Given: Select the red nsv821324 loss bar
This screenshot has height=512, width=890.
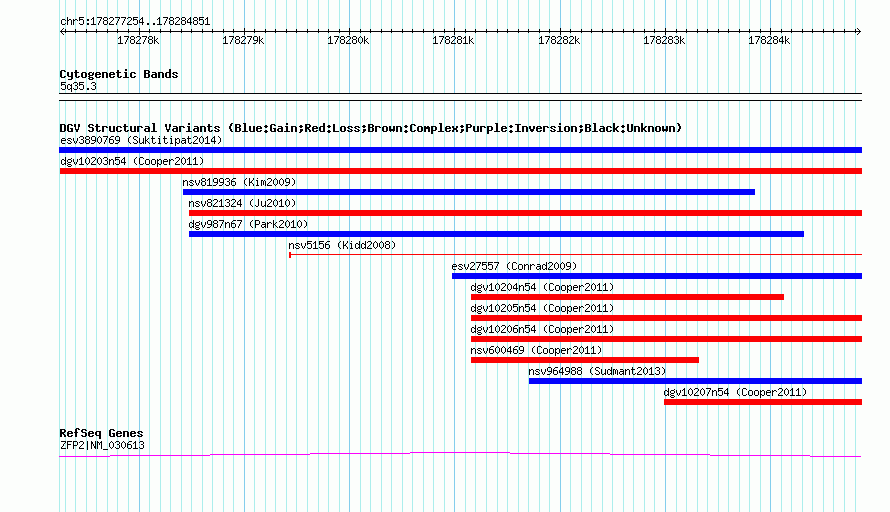Looking at the screenshot, I should (x=526, y=213).
